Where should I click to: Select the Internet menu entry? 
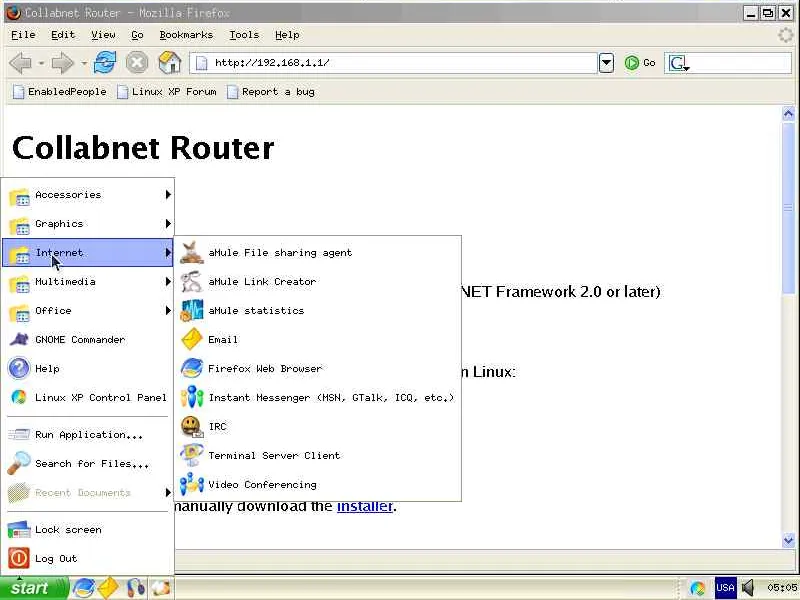click(88, 253)
